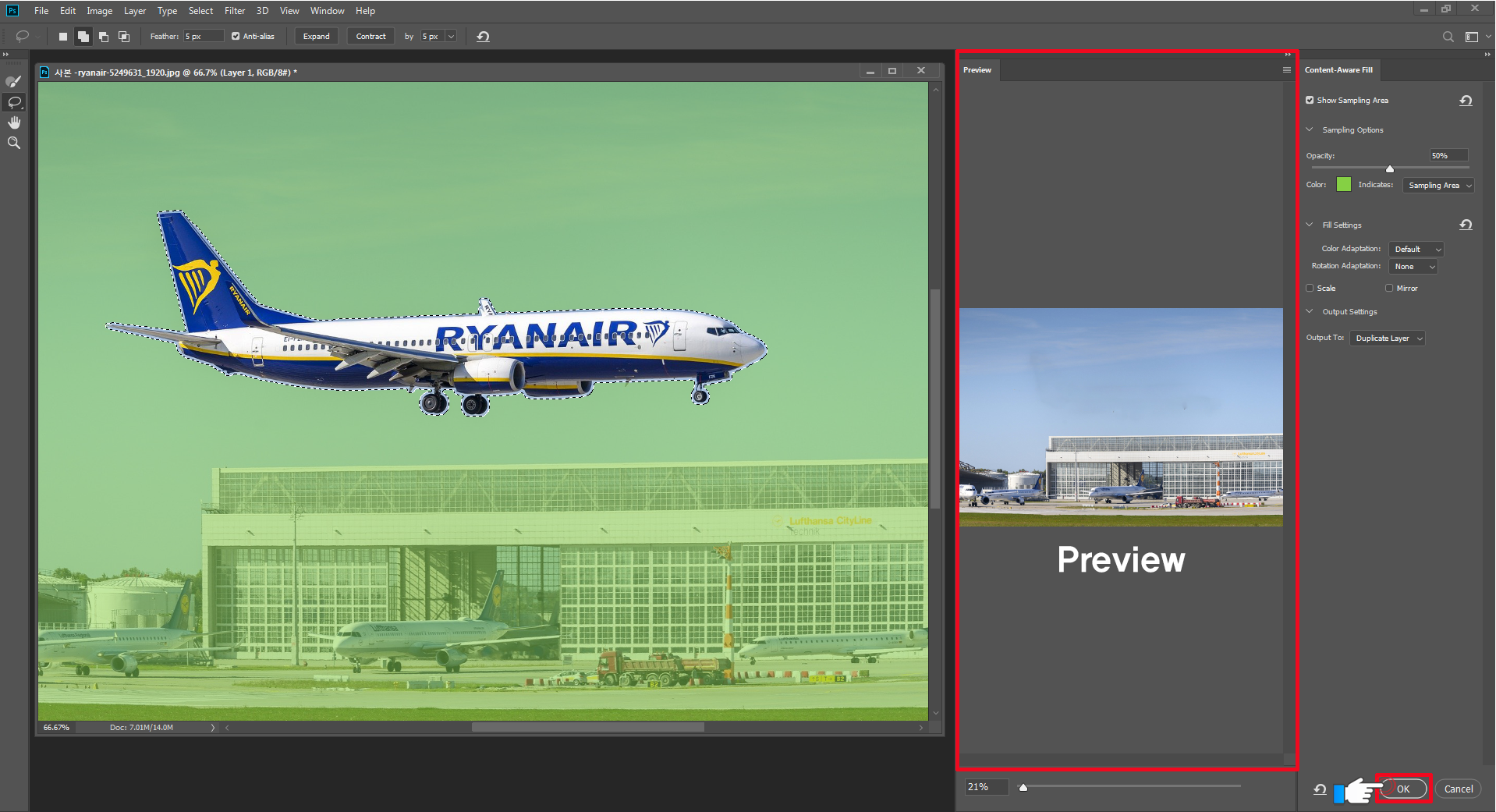The image size is (1496, 812).
Task: Reset selection using options bar reset icon
Action: [x=483, y=37]
